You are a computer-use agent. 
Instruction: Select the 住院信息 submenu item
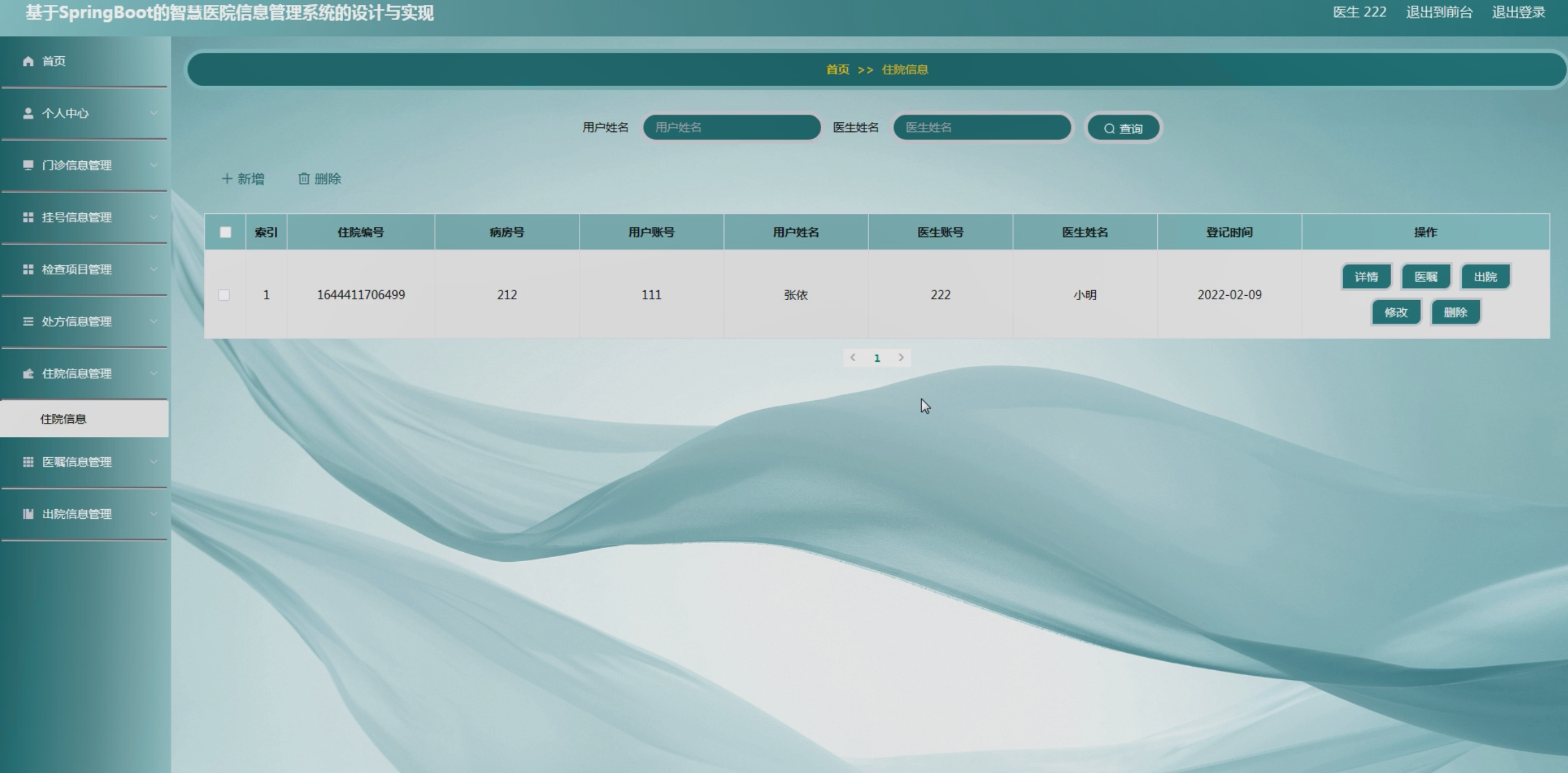pos(63,419)
